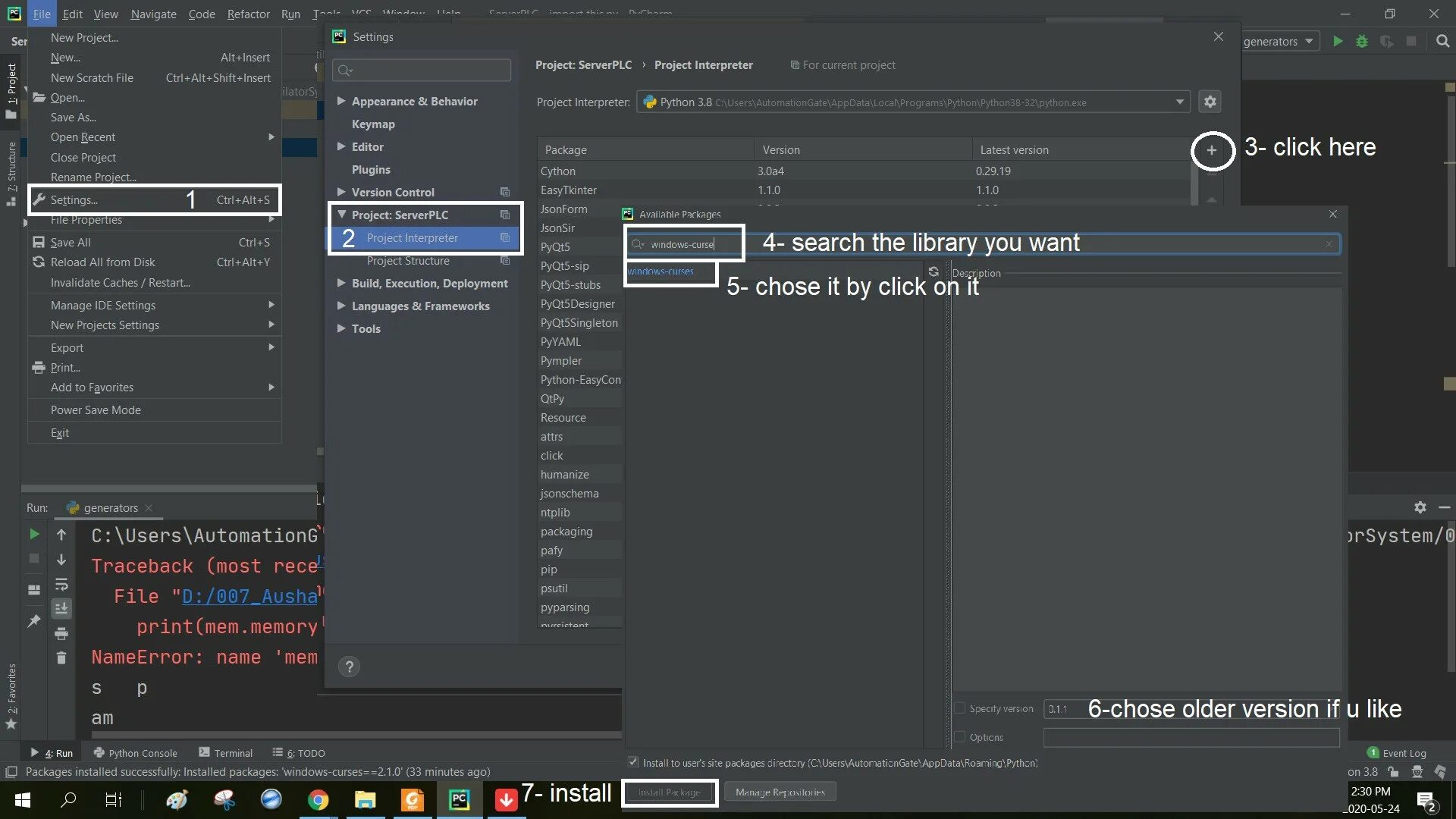Click the Options text field
The height and width of the screenshot is (819, 1456).
click(x=1191, y=737)
